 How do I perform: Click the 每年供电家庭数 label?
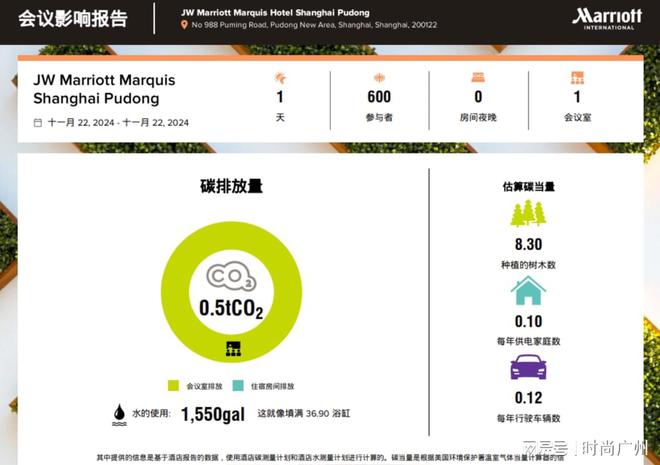(x=528, y=341)
